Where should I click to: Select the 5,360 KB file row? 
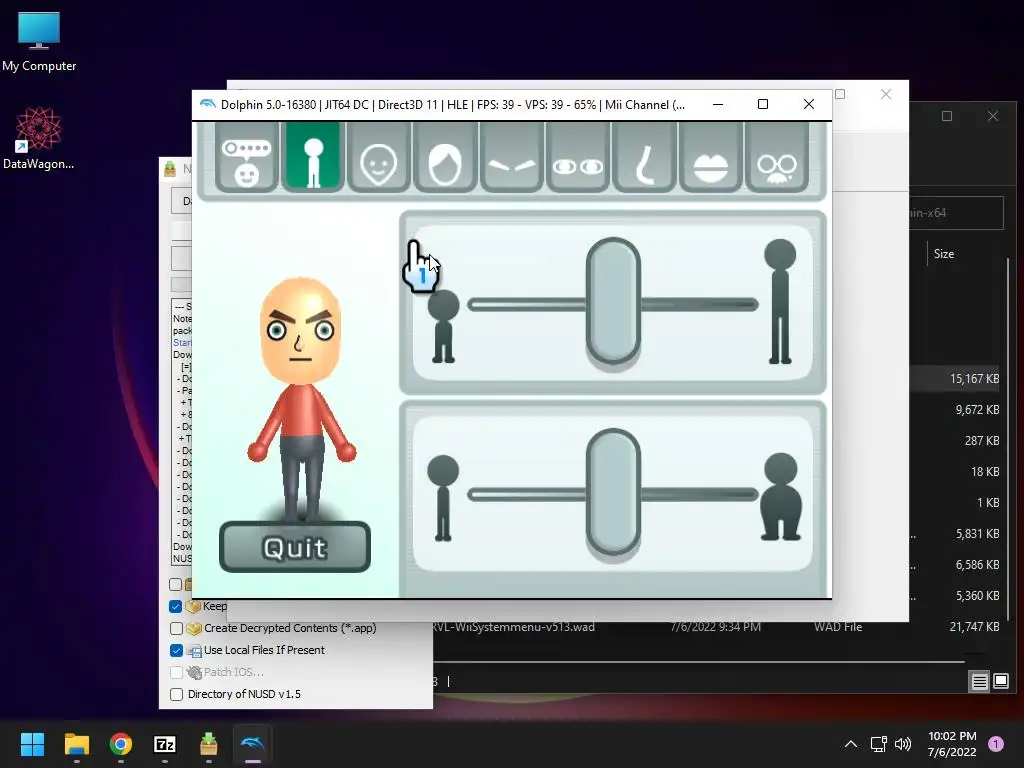tap(954, 596)
